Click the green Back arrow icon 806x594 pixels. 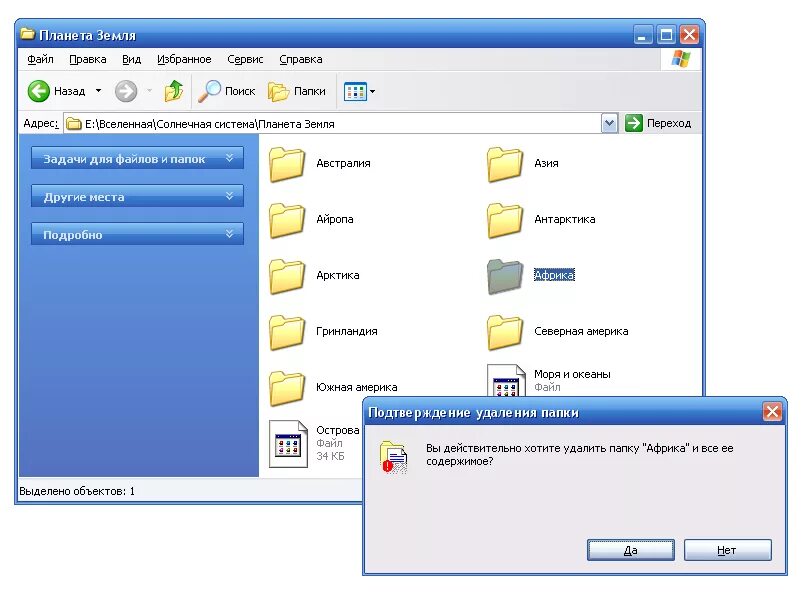coord(39,91)
